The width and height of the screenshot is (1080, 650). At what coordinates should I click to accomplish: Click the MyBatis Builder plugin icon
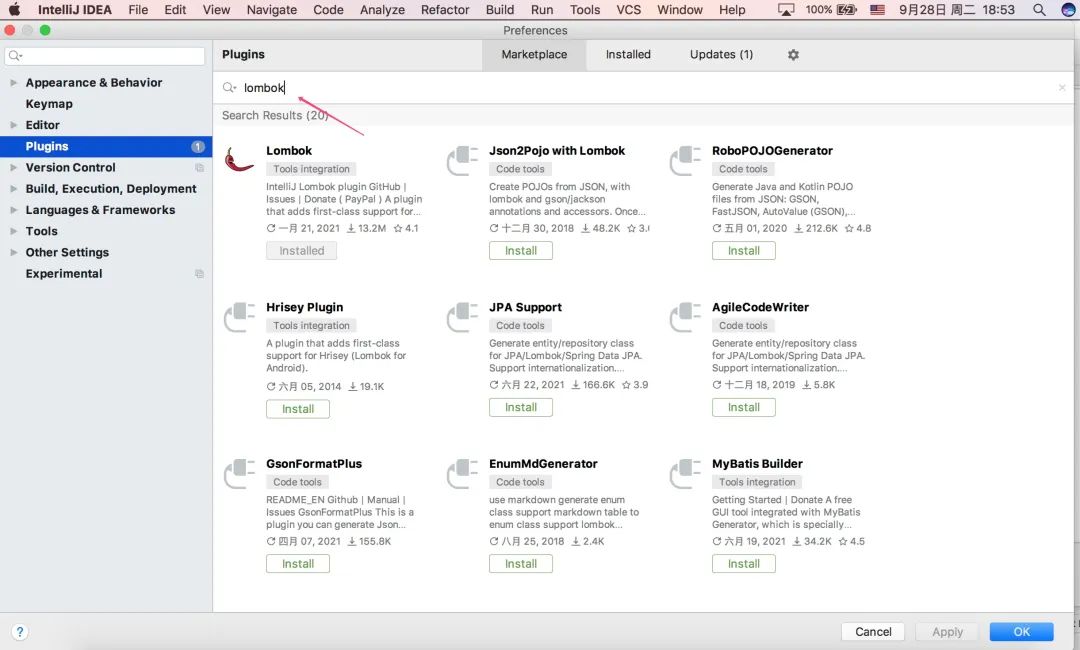(685, 473)
